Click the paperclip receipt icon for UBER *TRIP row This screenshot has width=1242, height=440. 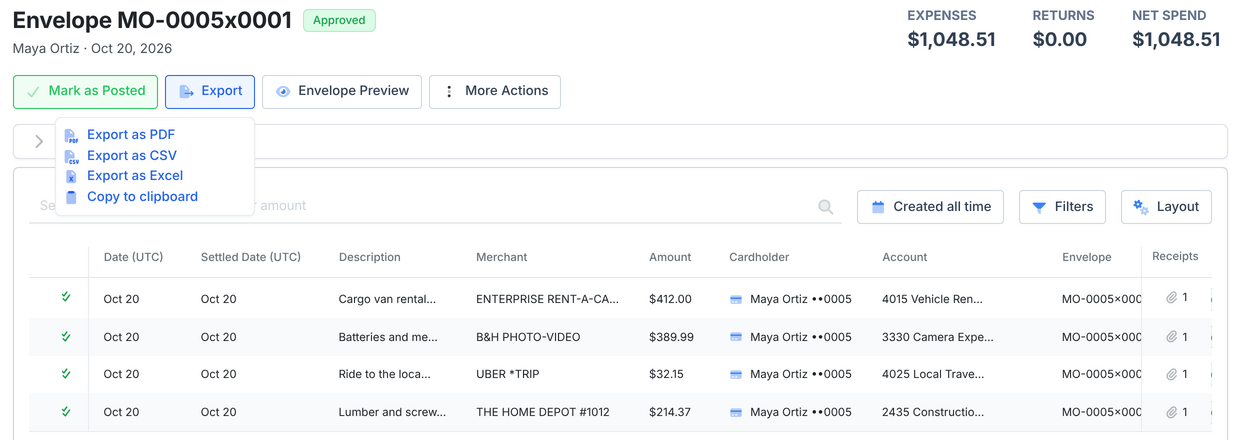point(1171,374)
